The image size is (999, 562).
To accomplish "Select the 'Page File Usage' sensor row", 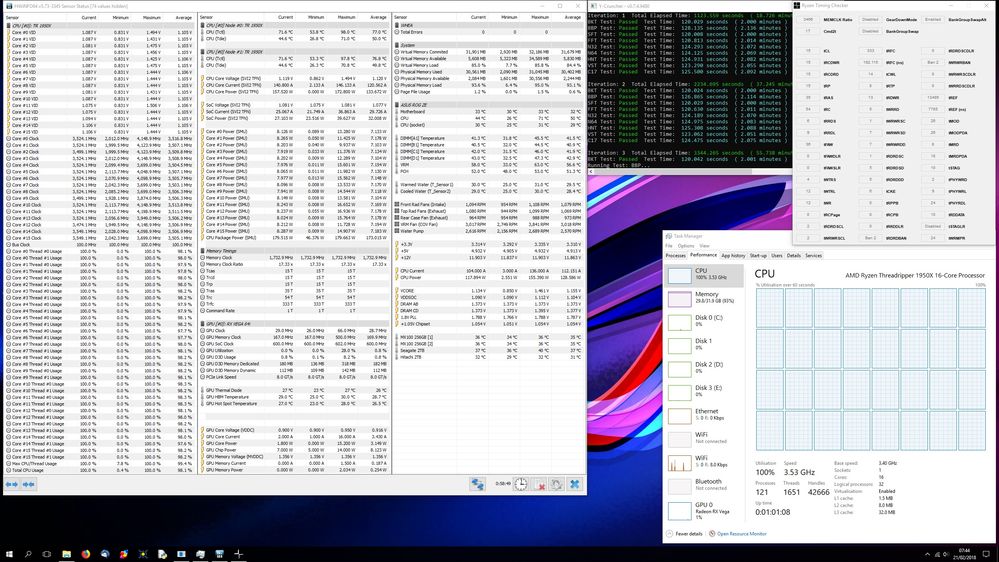I will (489, 92).
